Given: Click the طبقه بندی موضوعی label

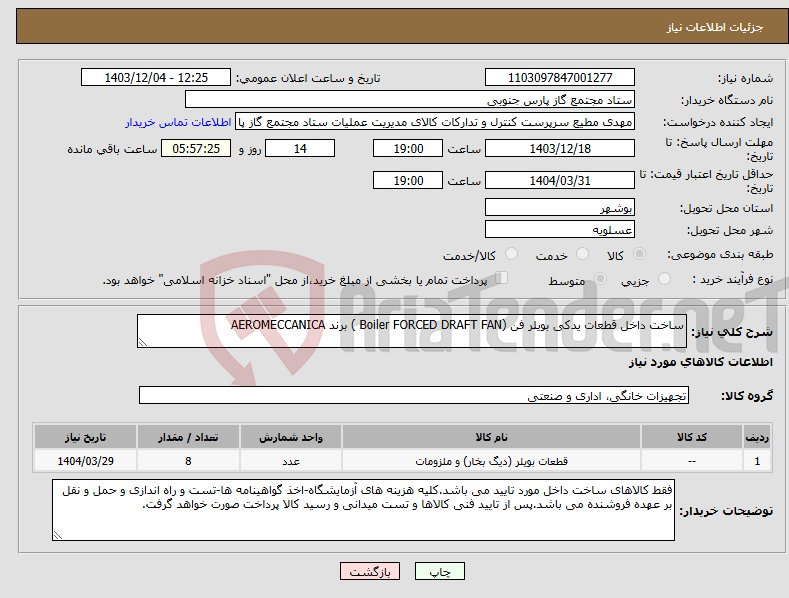Looking at the screenshot, I should point(720,254).
